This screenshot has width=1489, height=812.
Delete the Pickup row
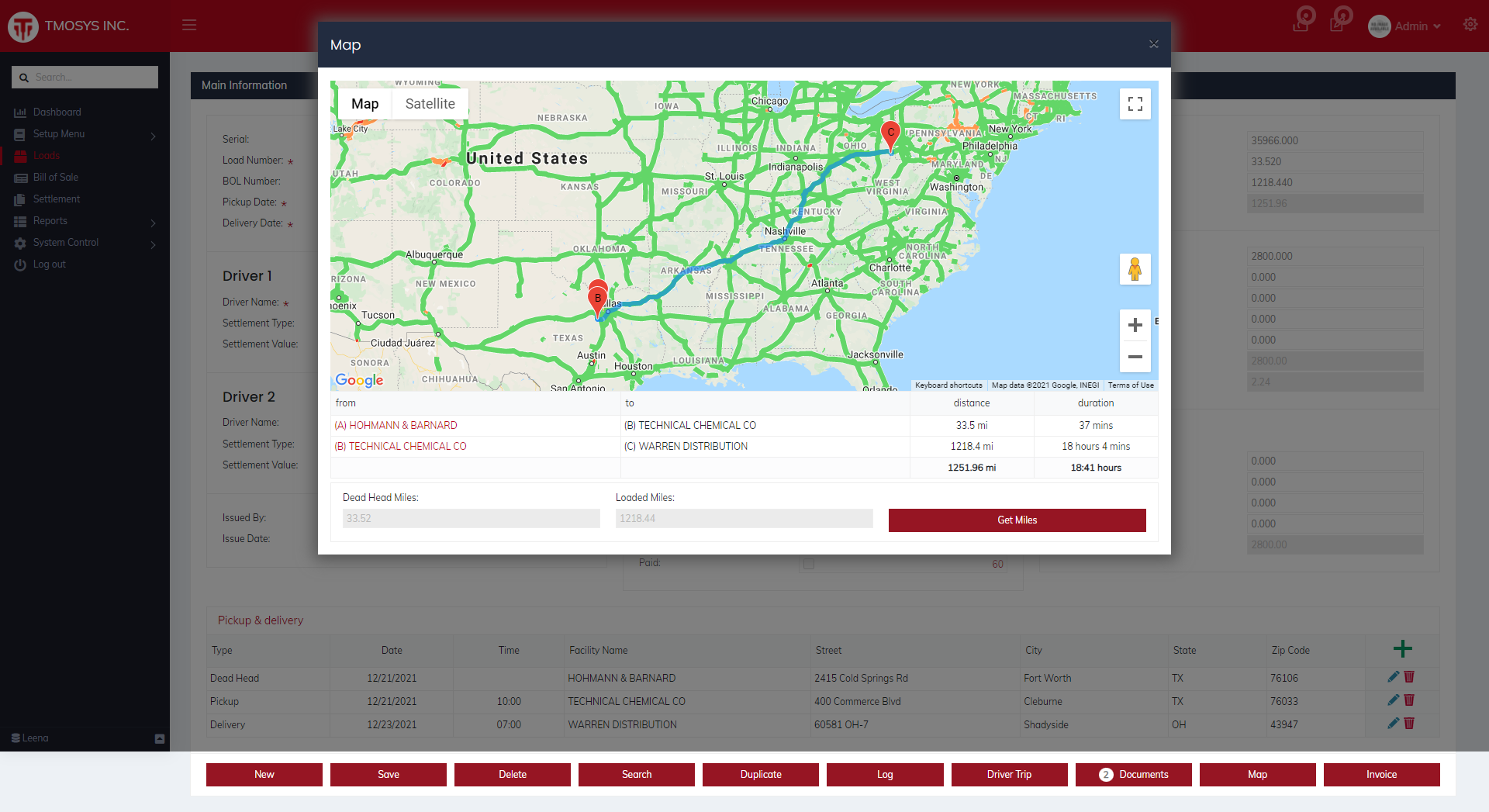click(1410, 700)
